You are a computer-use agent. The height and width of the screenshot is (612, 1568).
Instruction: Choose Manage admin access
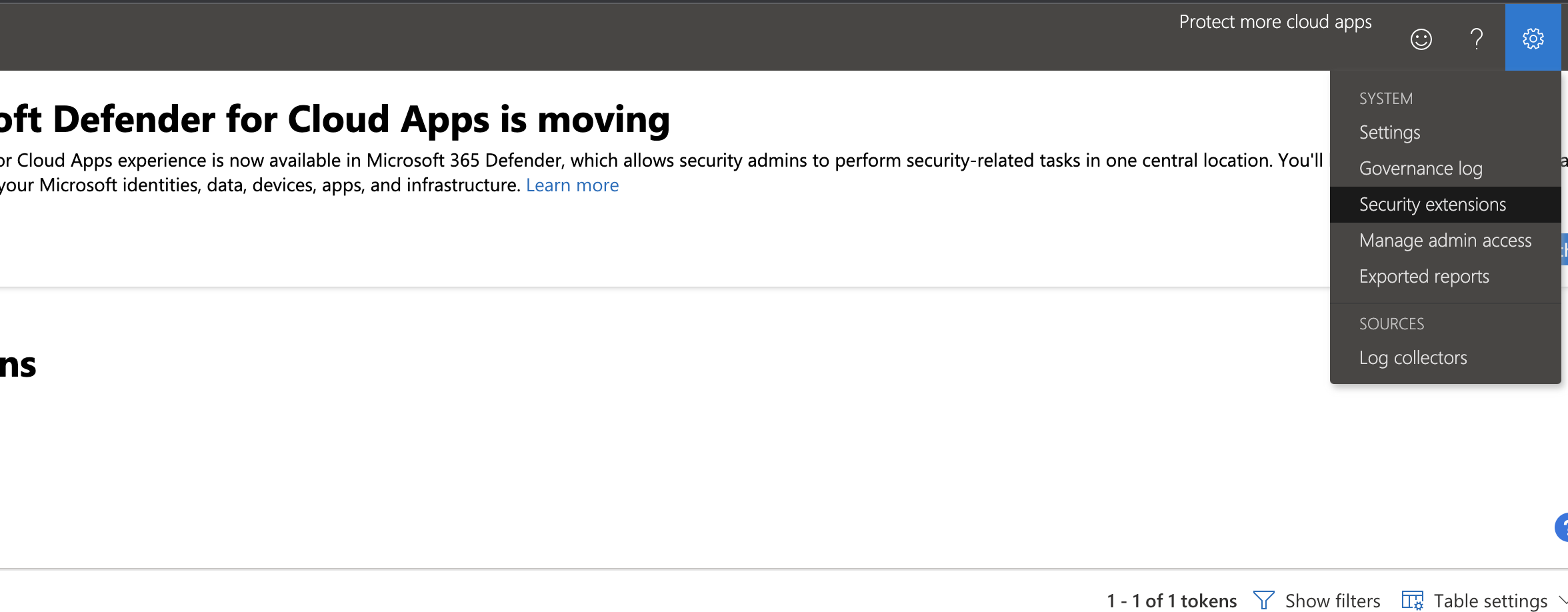(1445, 241)
